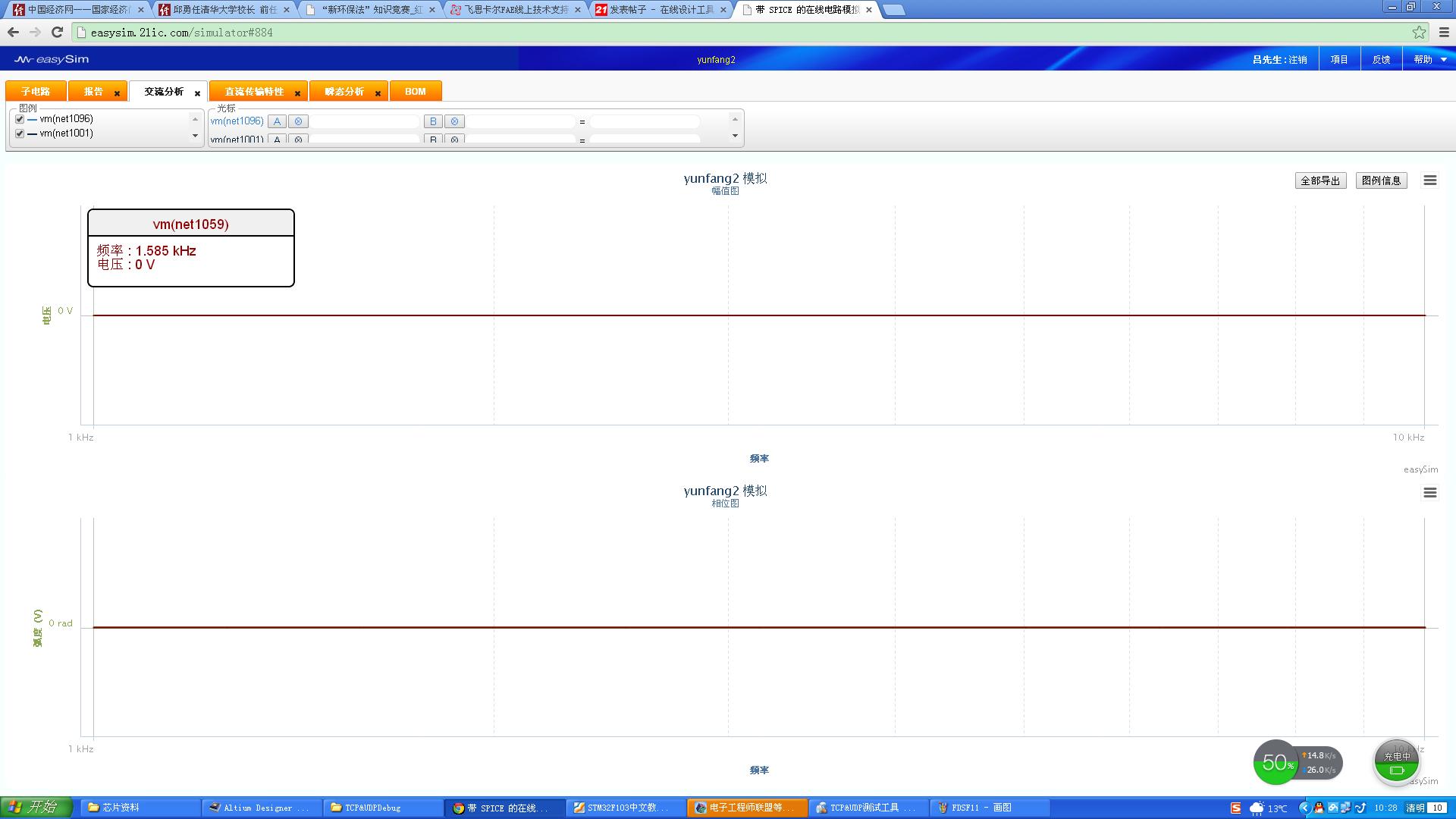Click network connection tray icon
Image resolution: width=1456 pixels, height=819 pixels.
(x=1346, y=808)
